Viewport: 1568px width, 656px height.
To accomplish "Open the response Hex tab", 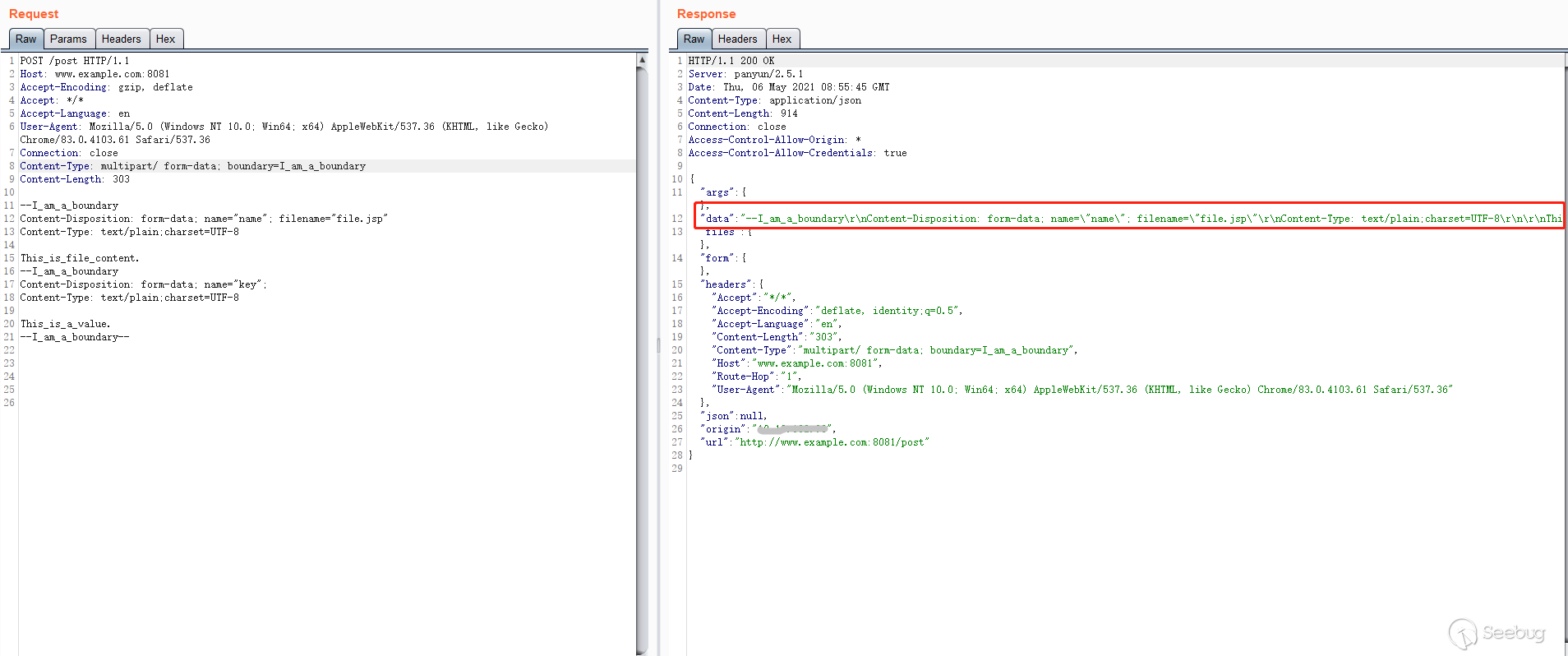I will click(x=782, y=39).
